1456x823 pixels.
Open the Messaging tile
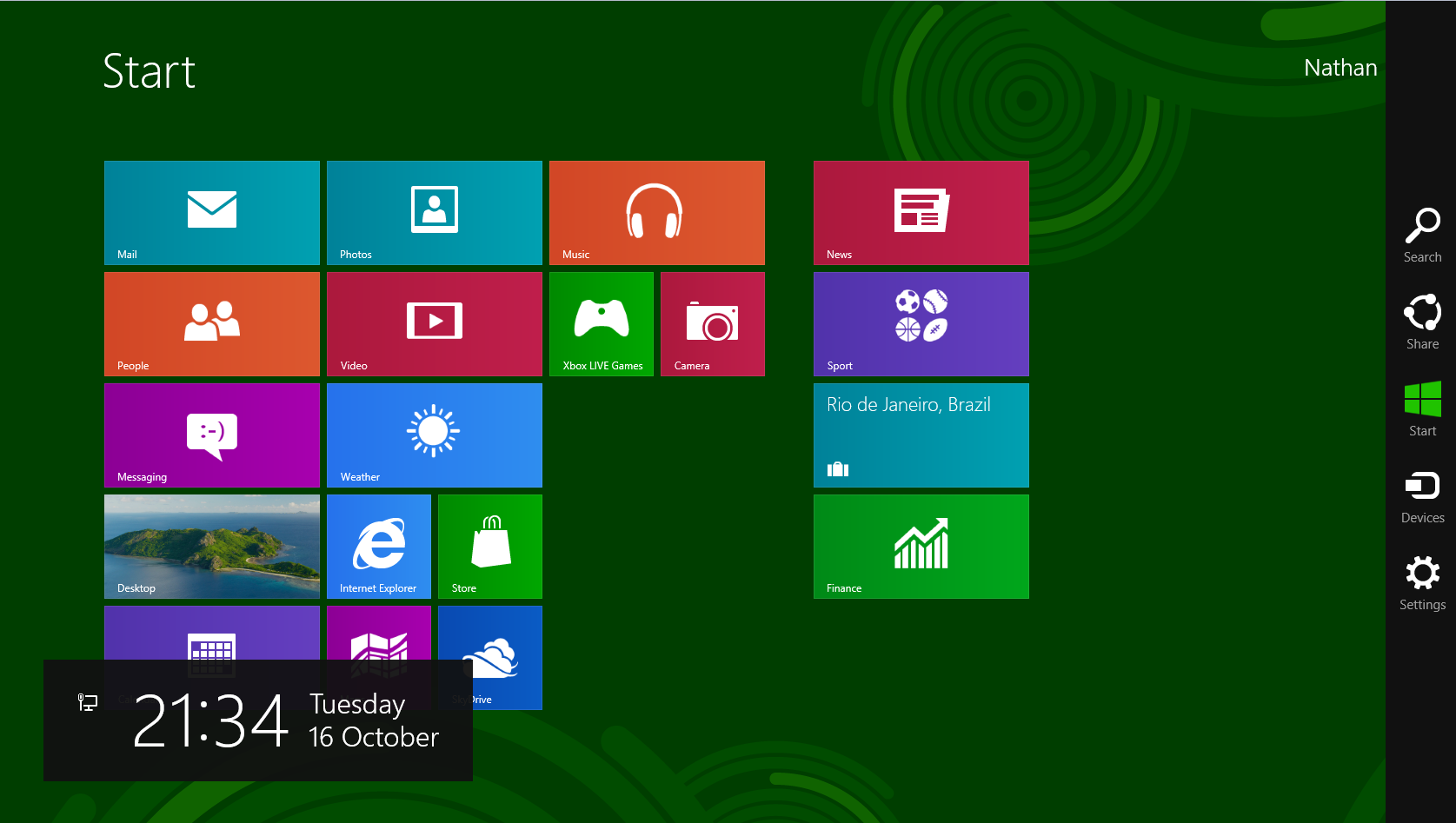coord(212,435)
